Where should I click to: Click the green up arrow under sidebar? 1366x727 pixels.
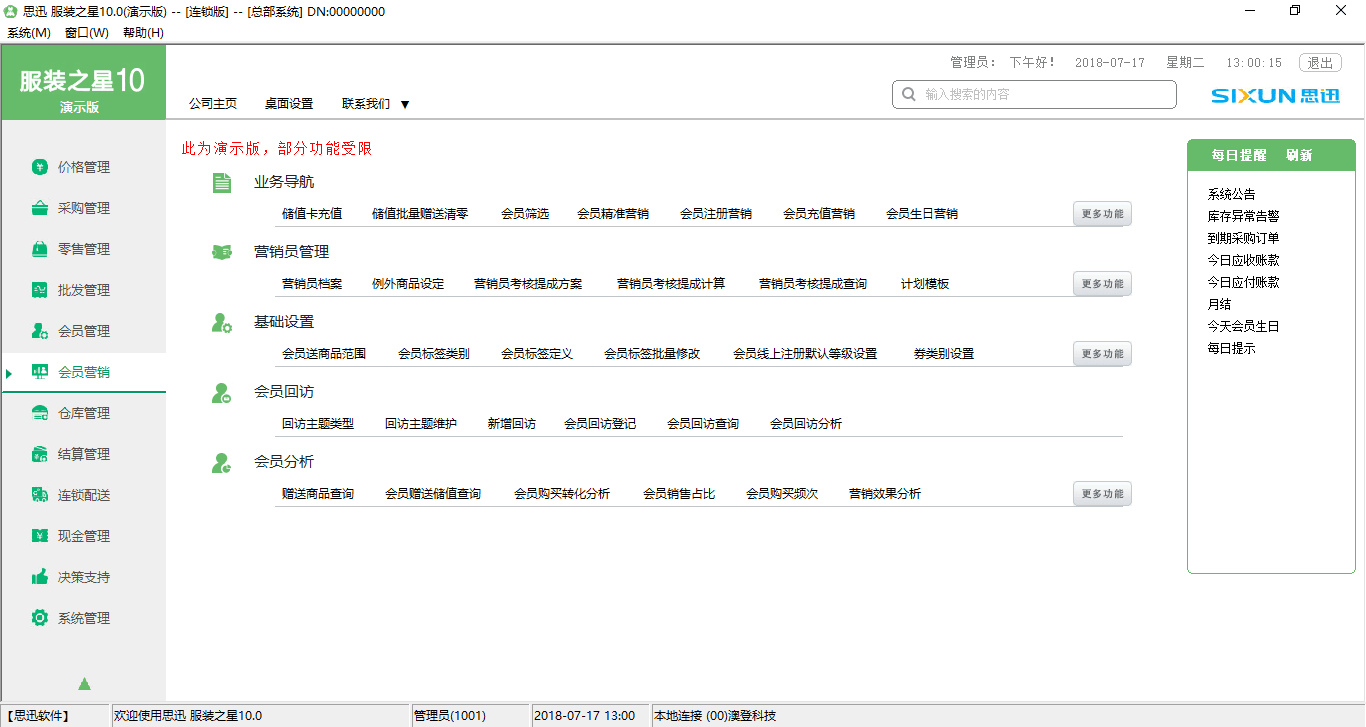84,684
